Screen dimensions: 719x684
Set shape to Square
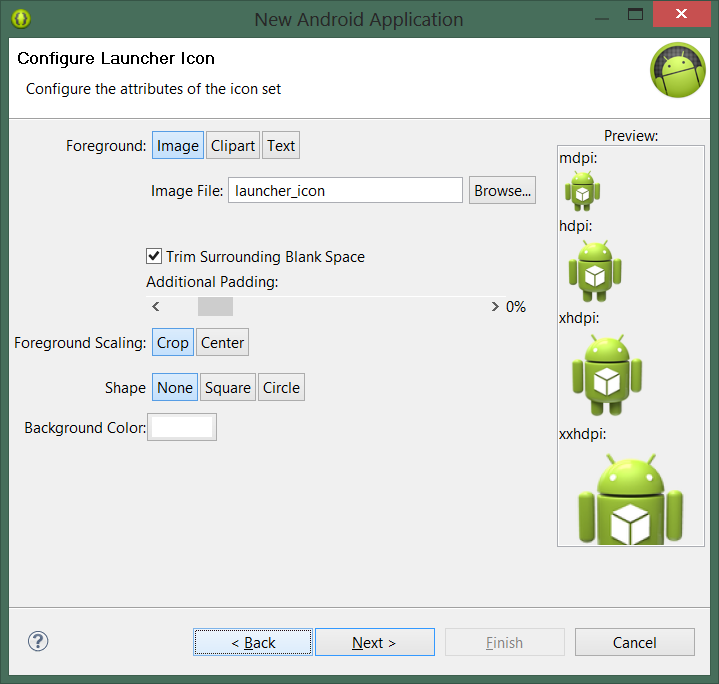[x=228, y=387]
